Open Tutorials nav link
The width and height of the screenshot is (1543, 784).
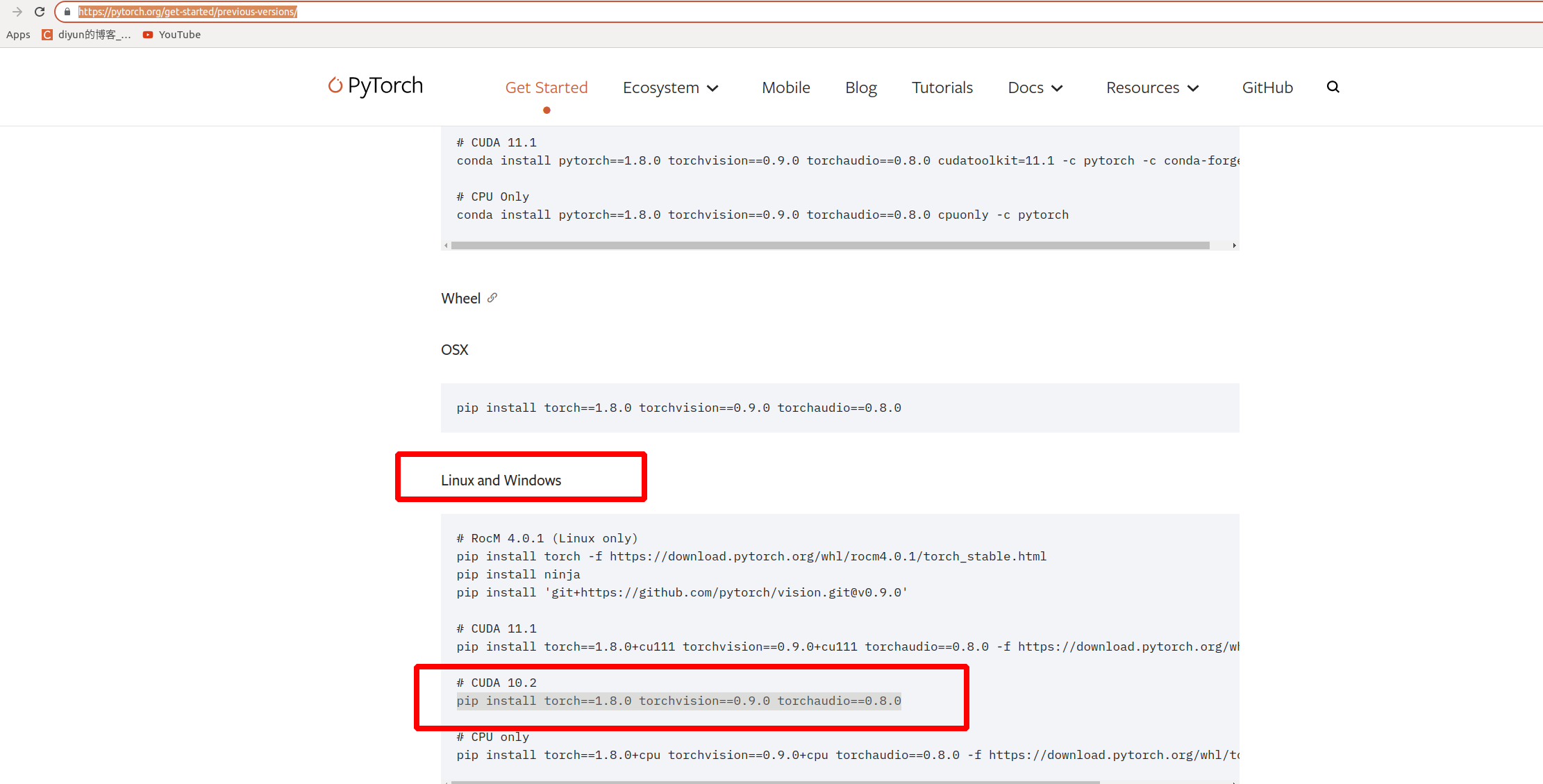tap(942, 87)
